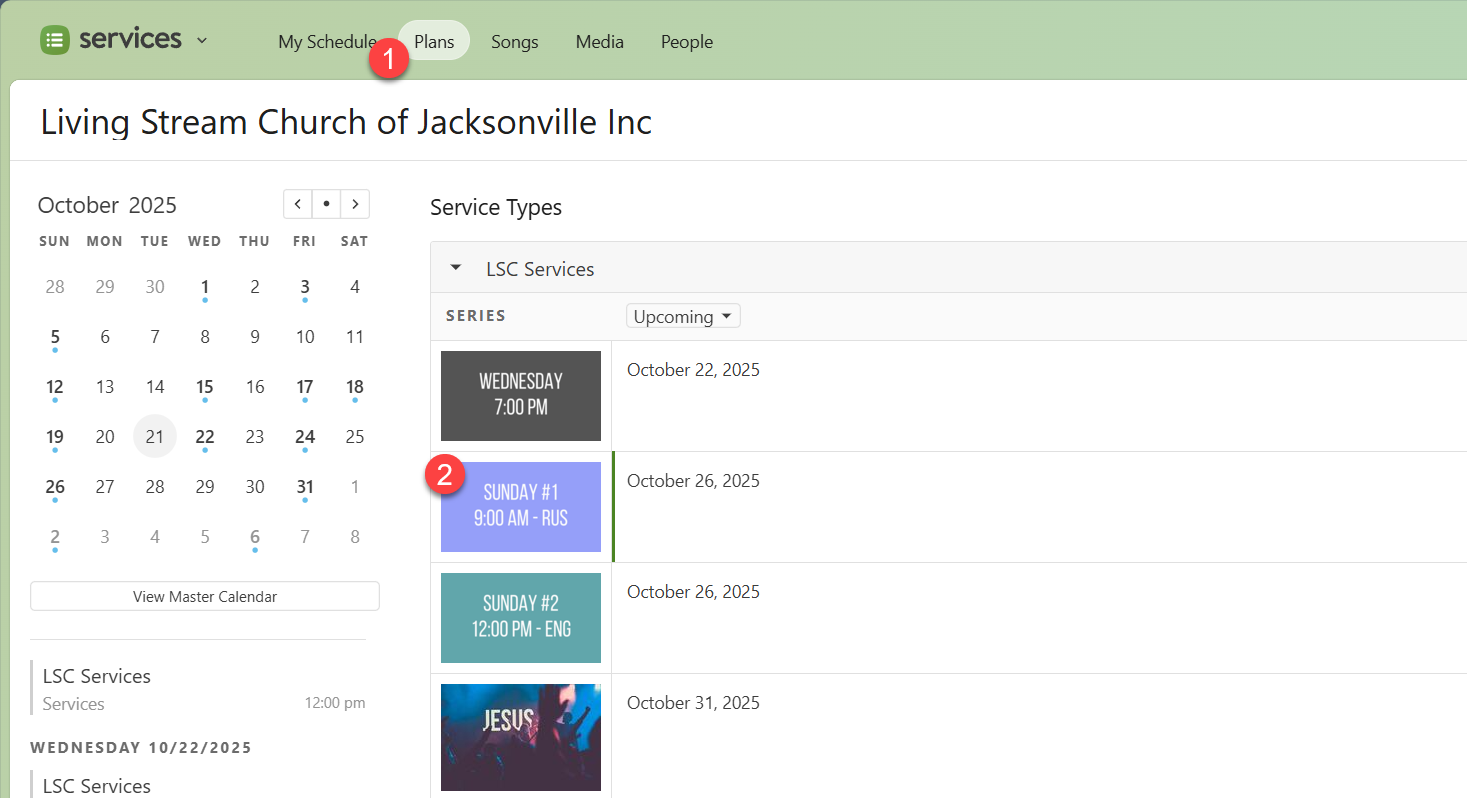Open the My Schedule tab

point(327,42)
